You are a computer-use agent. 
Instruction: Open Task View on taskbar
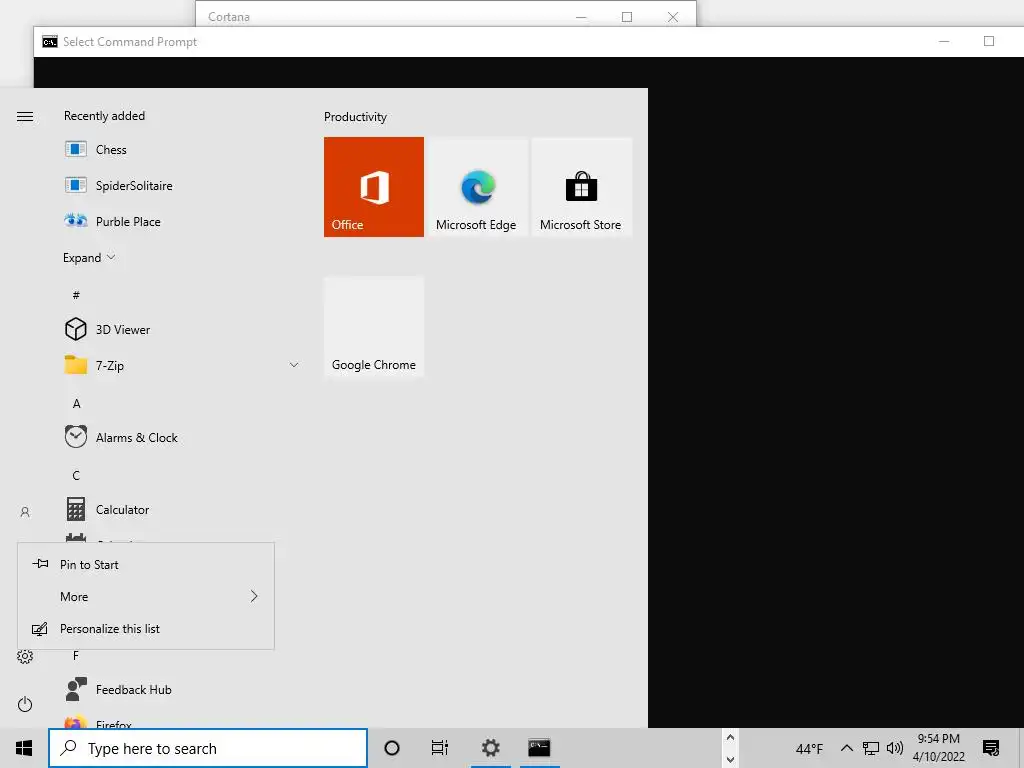pyautogui.click(x=440, y=748)
